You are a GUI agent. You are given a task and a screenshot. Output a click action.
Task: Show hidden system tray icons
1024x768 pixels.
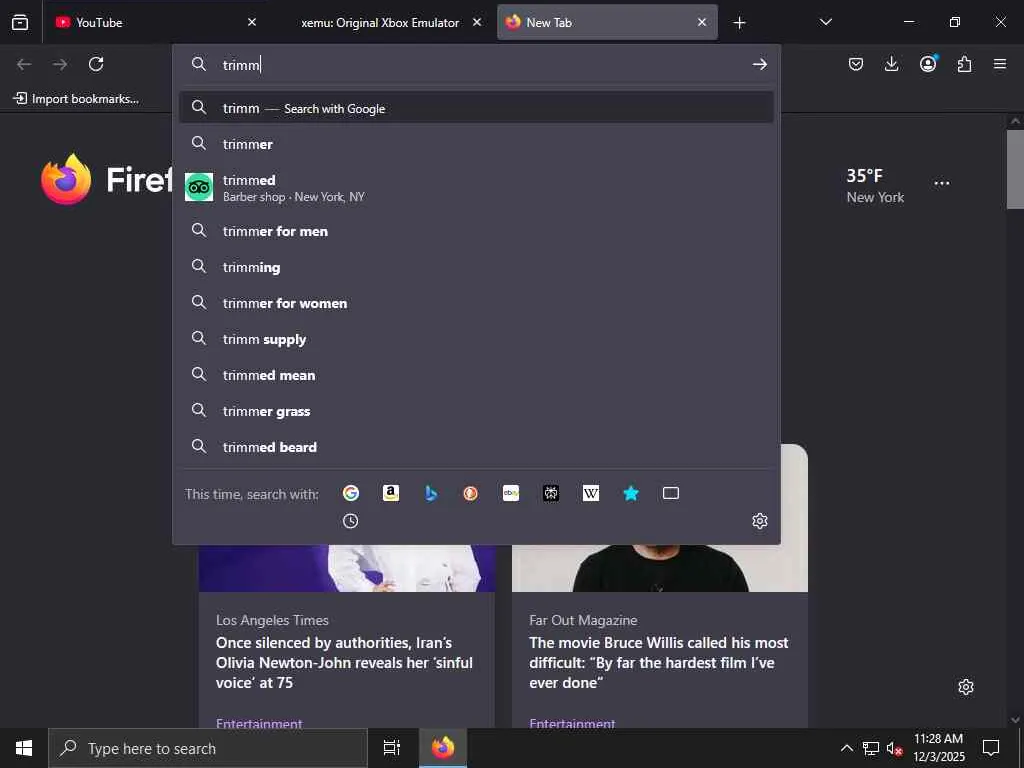click(x=846, y=748)
